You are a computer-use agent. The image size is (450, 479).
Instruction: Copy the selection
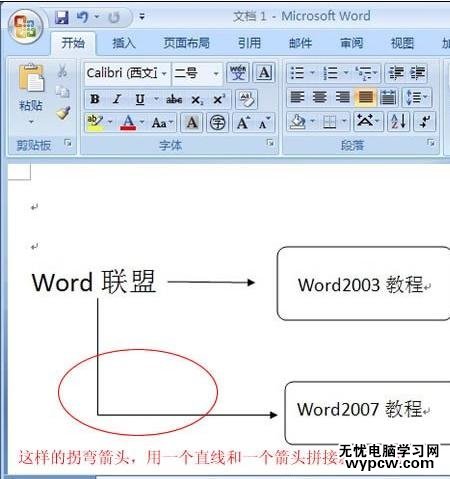point(62,91)
